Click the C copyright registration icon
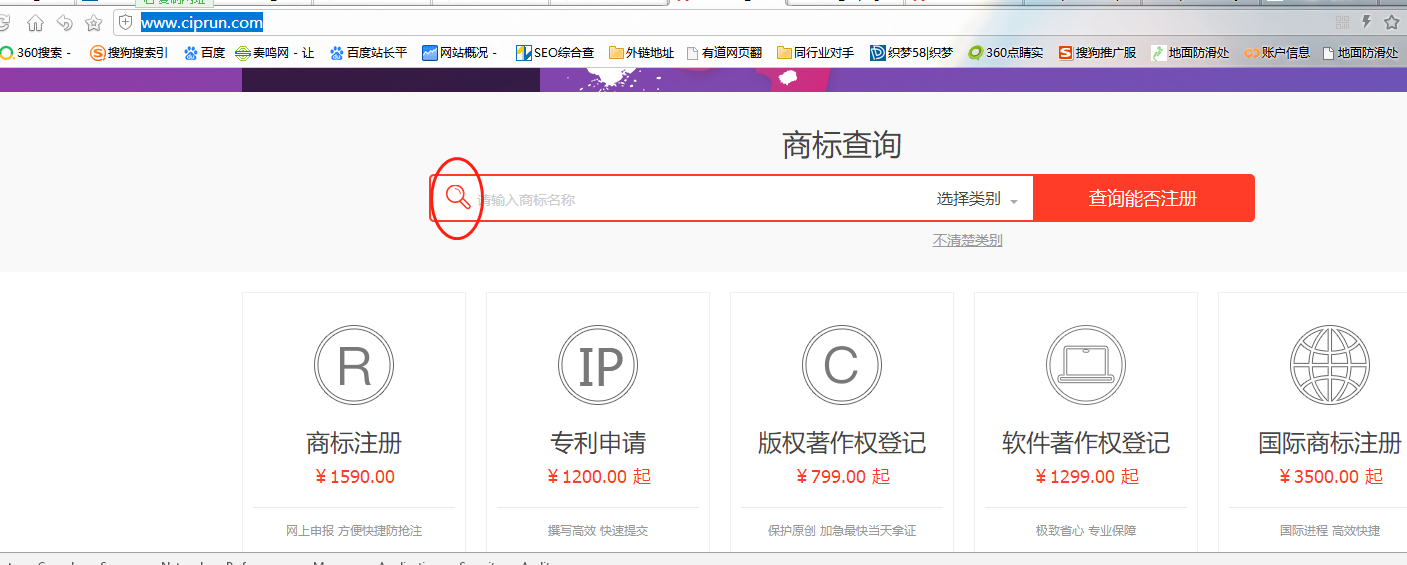1407x565 pixels. [842, 366]
